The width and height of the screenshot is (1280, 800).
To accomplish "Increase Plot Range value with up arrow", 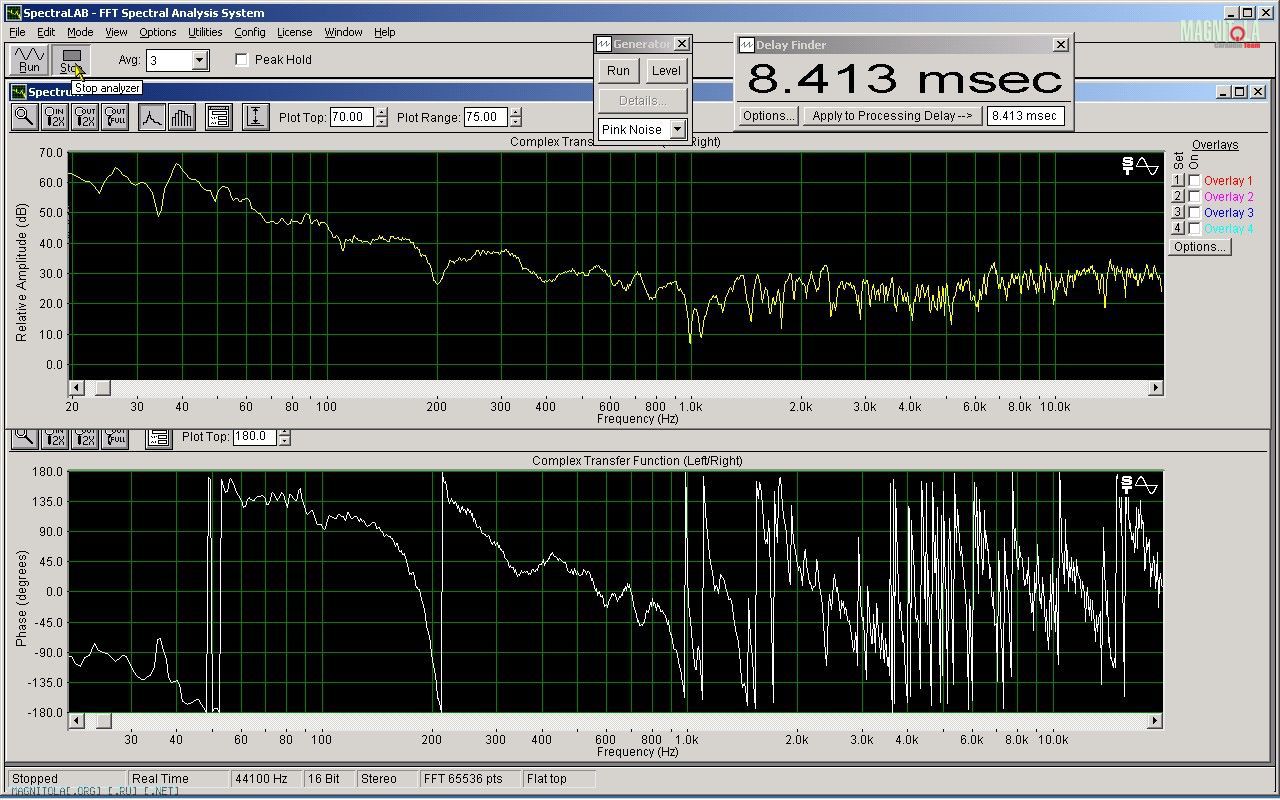I will coord(514,112).
